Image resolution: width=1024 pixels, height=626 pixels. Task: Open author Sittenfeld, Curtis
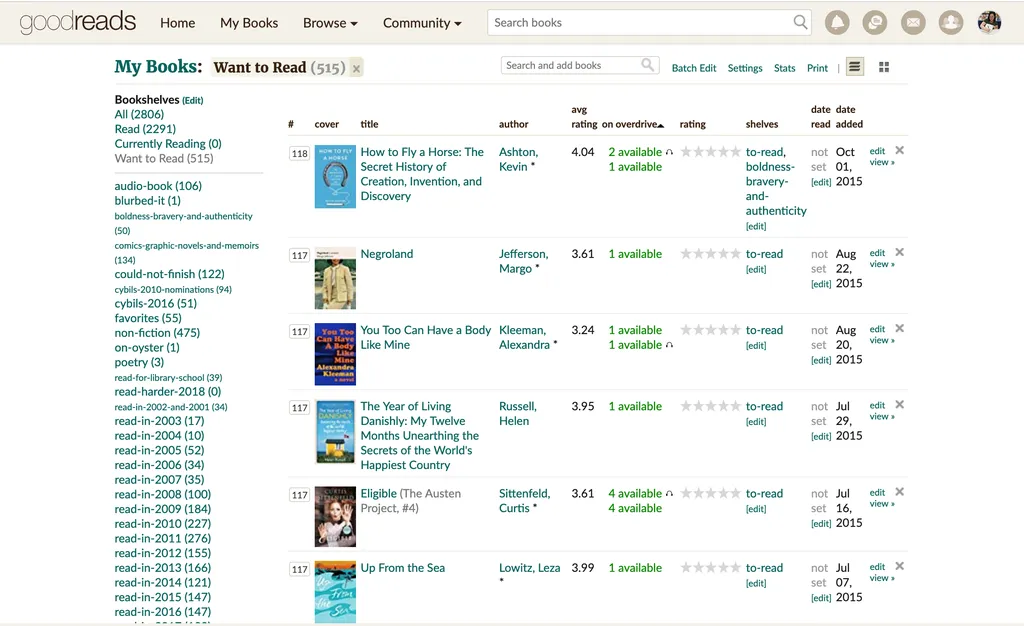[x=524, y=501]
